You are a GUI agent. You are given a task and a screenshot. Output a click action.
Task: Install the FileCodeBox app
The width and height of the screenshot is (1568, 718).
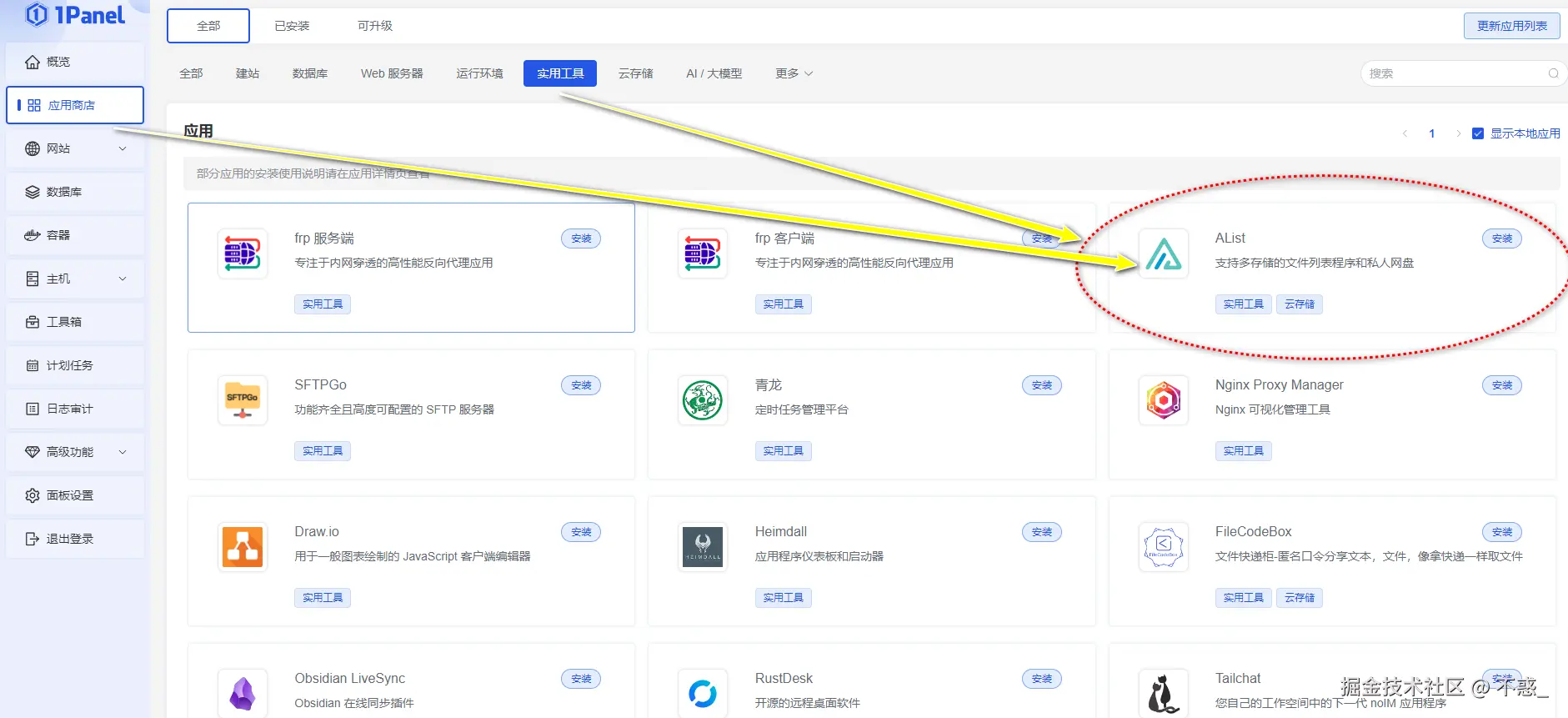pyautogui.click(x=1502, y=532)
